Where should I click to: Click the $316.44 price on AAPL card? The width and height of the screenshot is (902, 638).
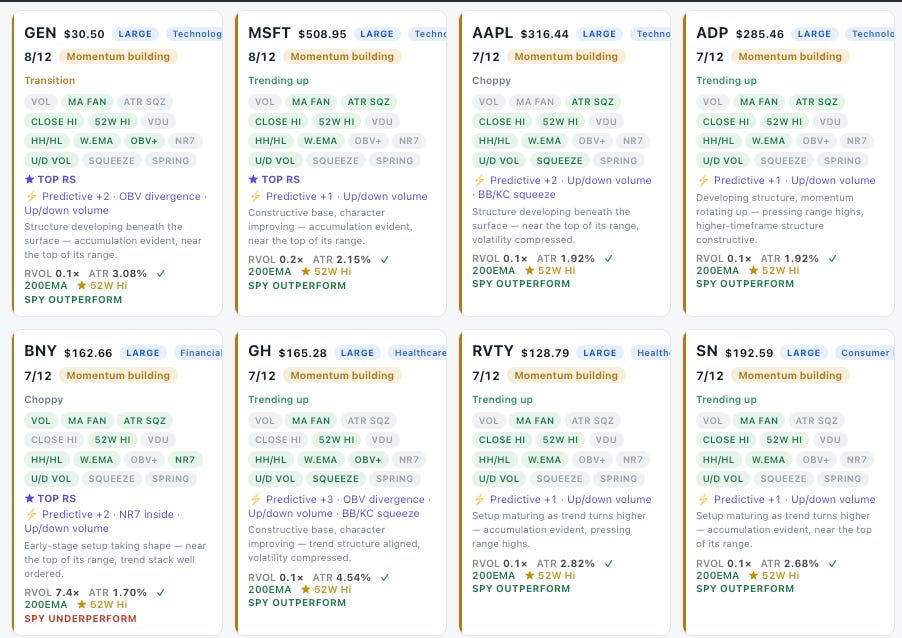click(x=544, y=34)
